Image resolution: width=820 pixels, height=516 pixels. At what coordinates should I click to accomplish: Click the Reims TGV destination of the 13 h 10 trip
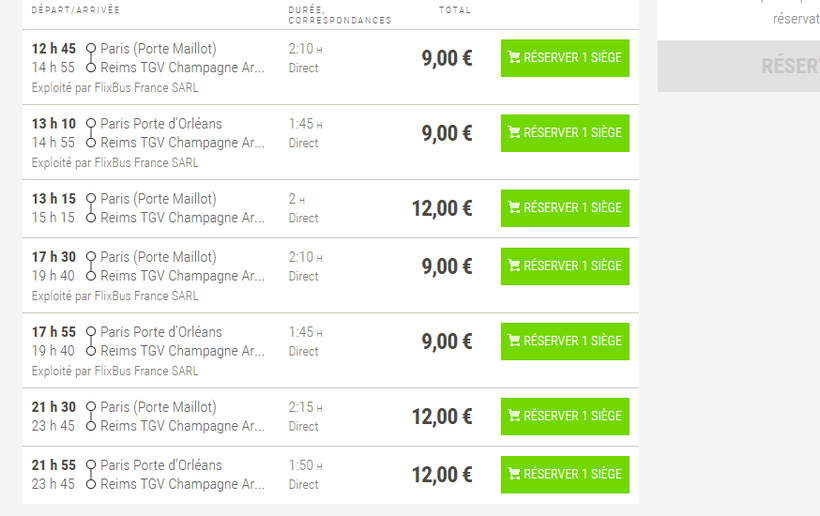point(182,143)
